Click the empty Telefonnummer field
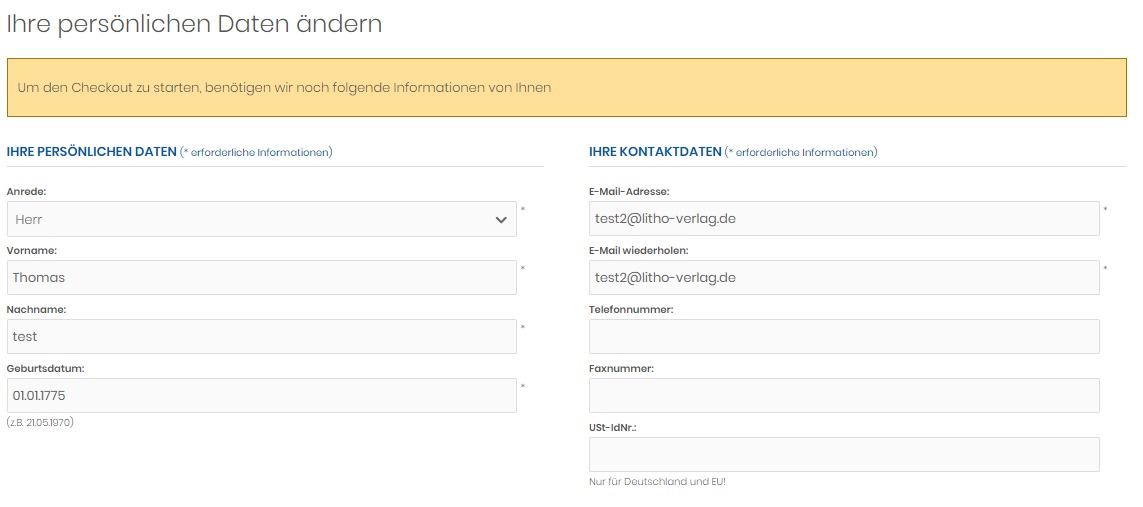 point(844,337)
